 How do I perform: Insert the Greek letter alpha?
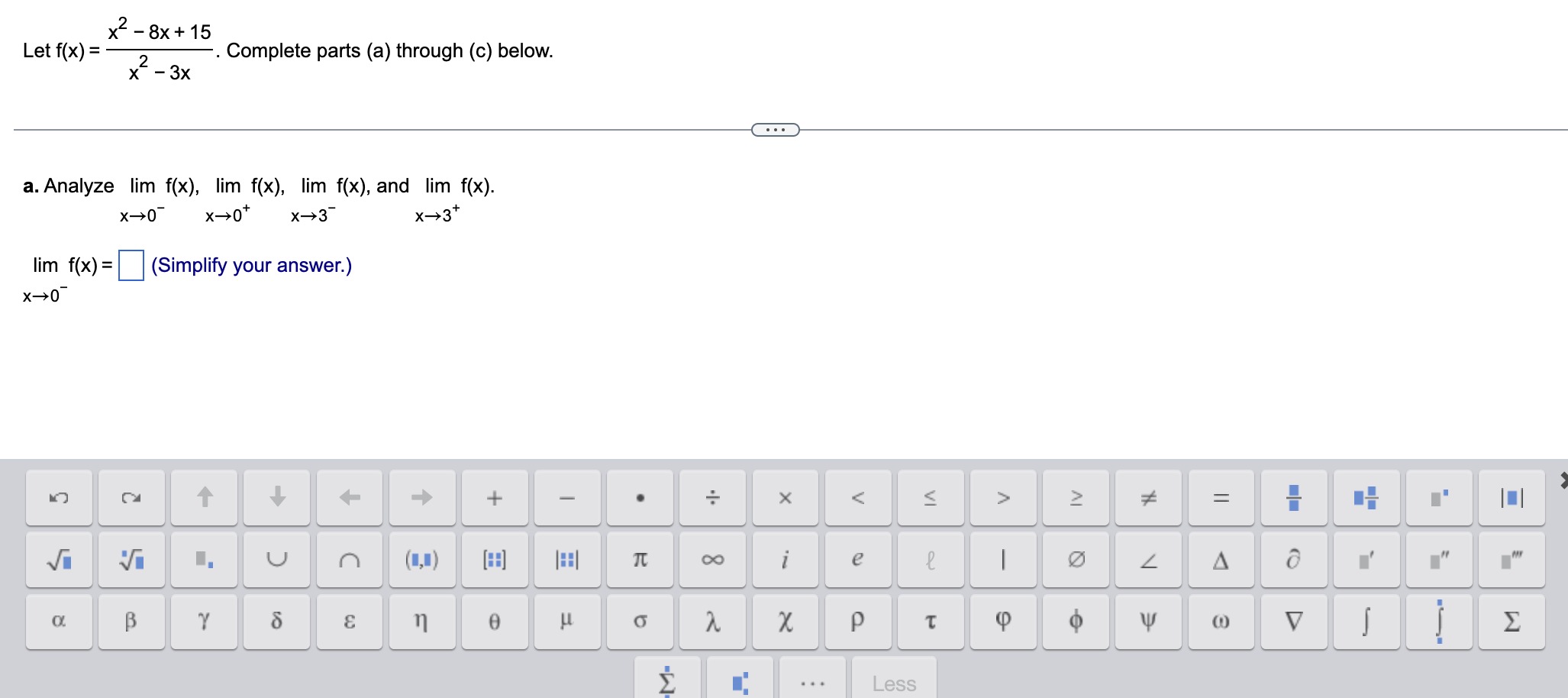coord(59,622)
